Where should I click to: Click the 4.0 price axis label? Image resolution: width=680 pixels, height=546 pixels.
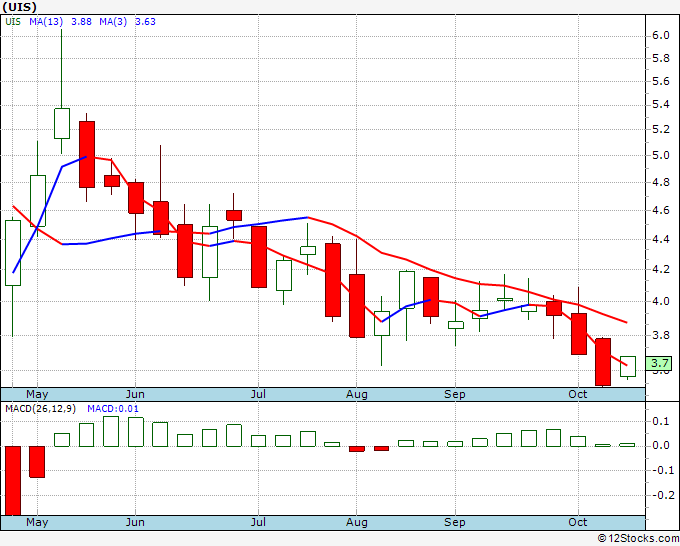tap(660, 301)
